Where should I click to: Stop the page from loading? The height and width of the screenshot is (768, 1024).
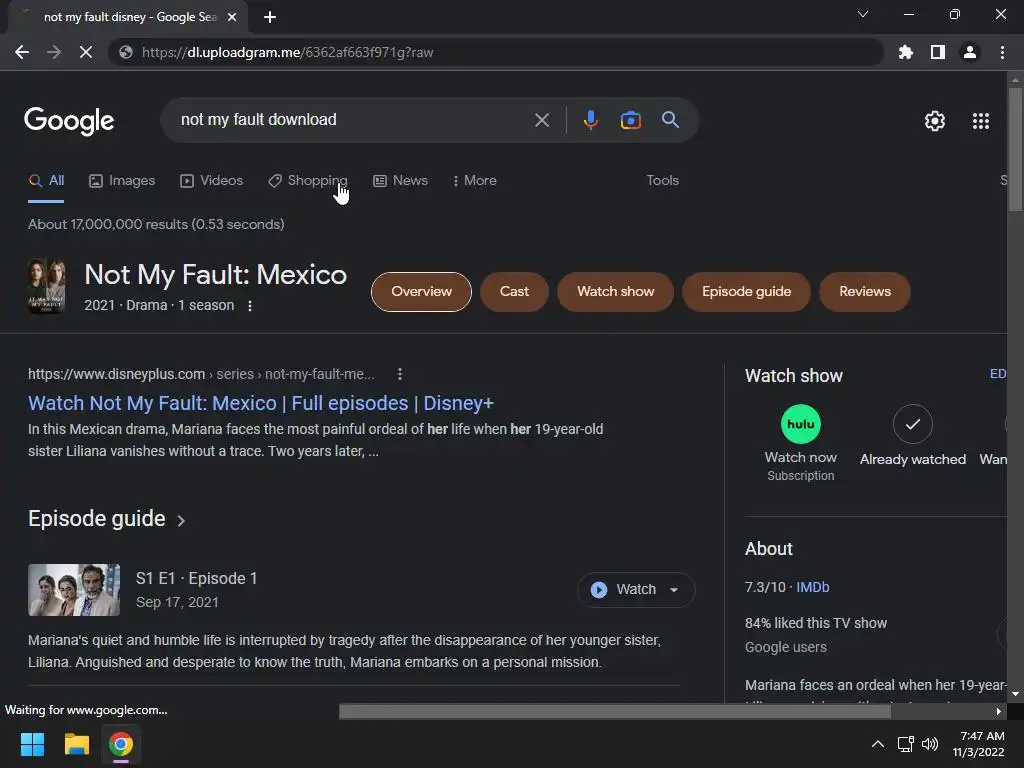[x=86, y=52]
